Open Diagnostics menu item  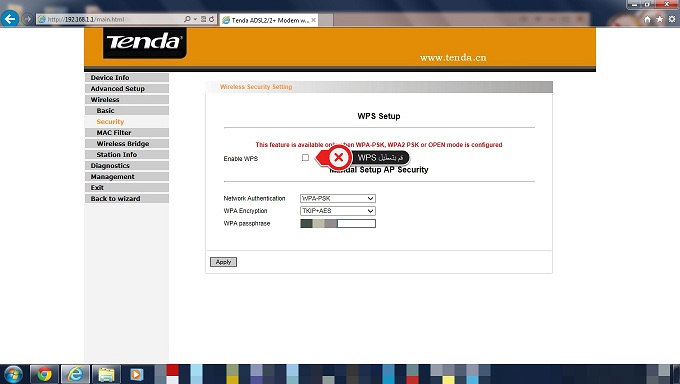[127, 165]
